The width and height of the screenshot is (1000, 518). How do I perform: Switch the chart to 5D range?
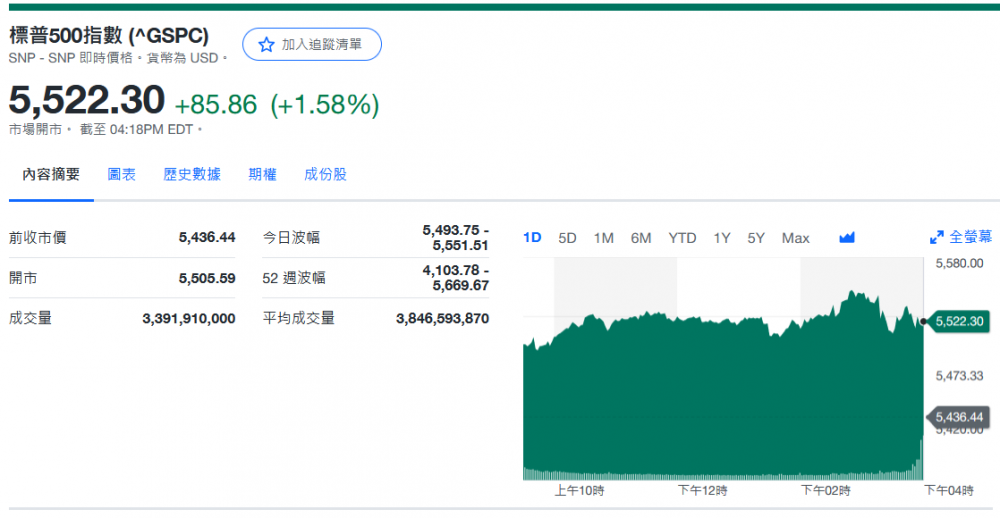click(x=567, y=238)
